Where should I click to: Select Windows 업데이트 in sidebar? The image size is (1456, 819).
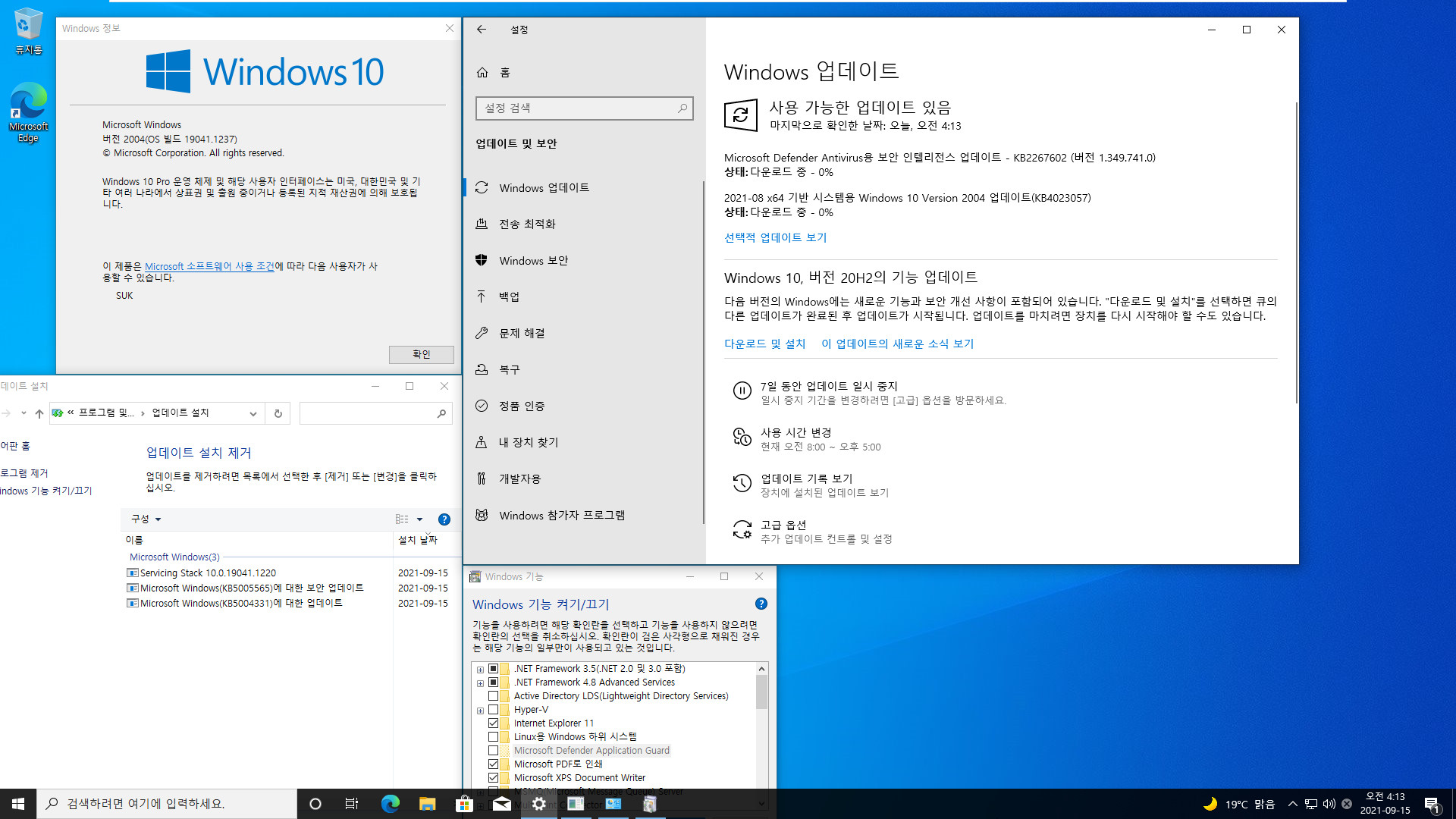coord(584,188)
